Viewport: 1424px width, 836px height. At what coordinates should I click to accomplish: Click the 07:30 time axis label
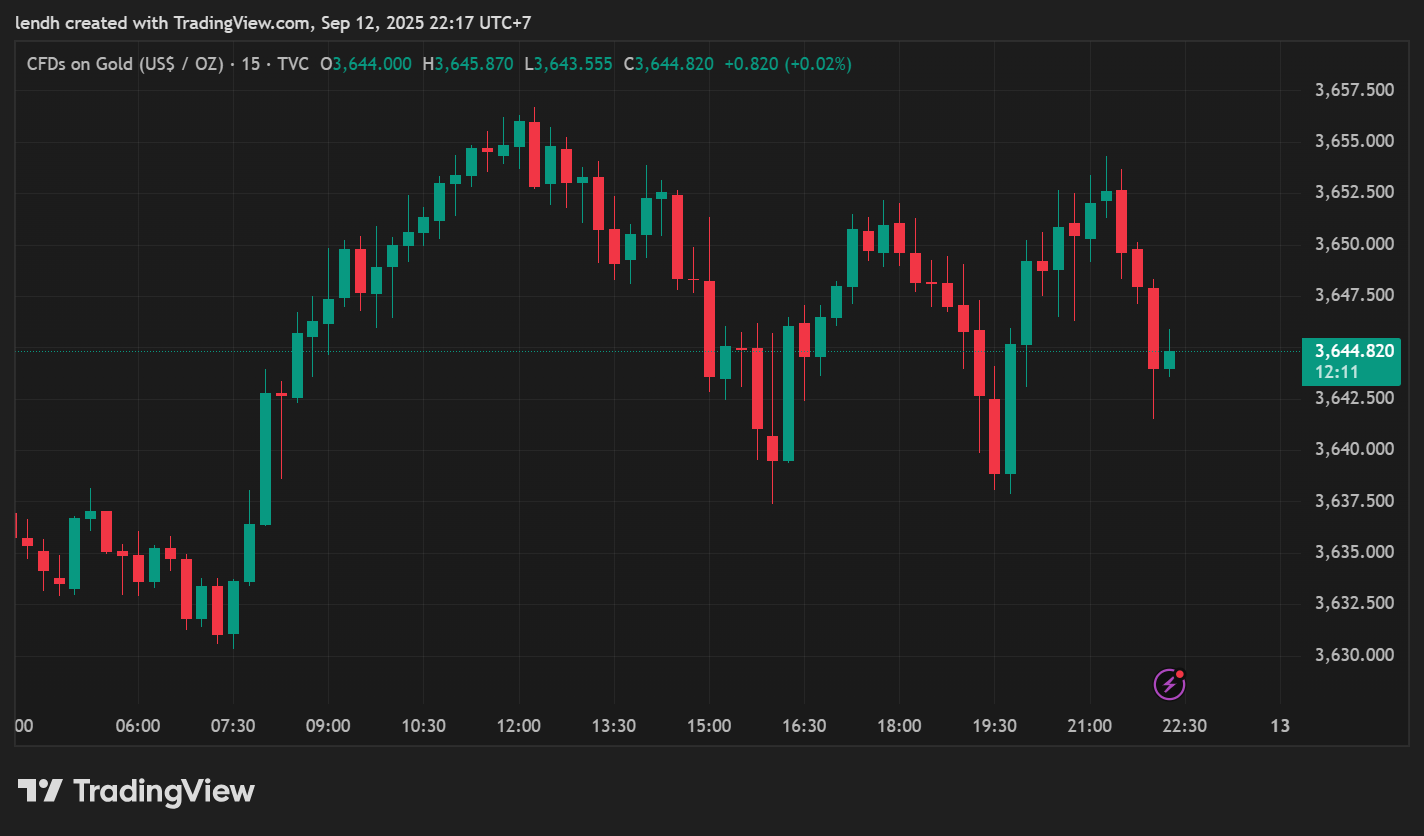point(233,726)
